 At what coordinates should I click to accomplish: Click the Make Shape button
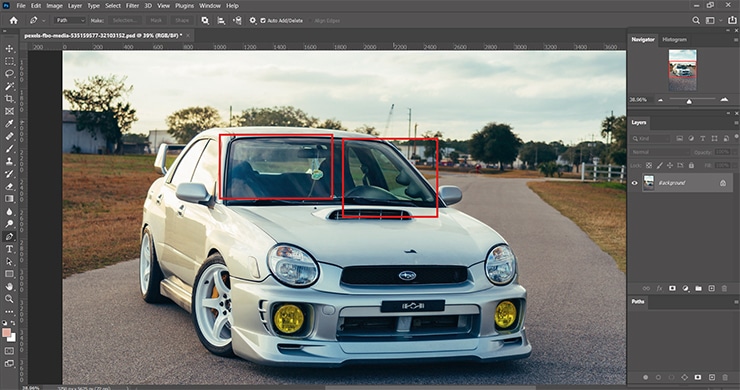(182, 20)
